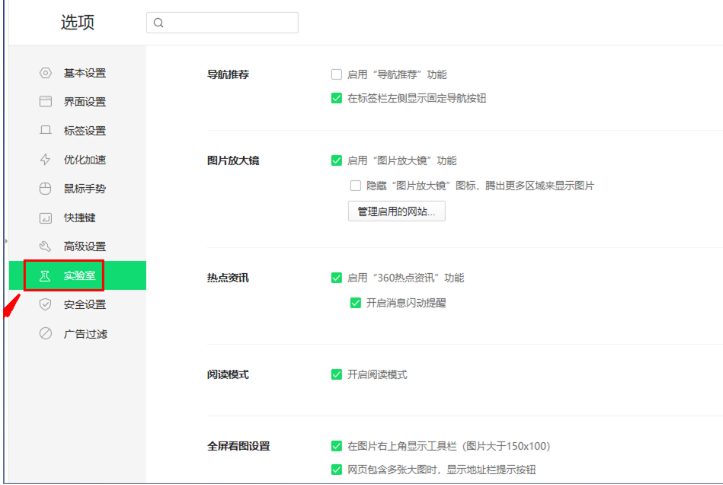
Task: Open the 基本设置 section
Action: (77, 73)
